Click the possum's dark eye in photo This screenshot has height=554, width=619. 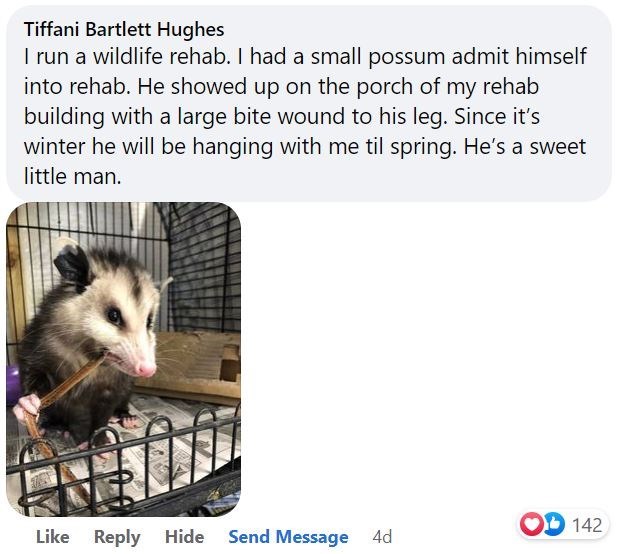(x=114, y=315)
